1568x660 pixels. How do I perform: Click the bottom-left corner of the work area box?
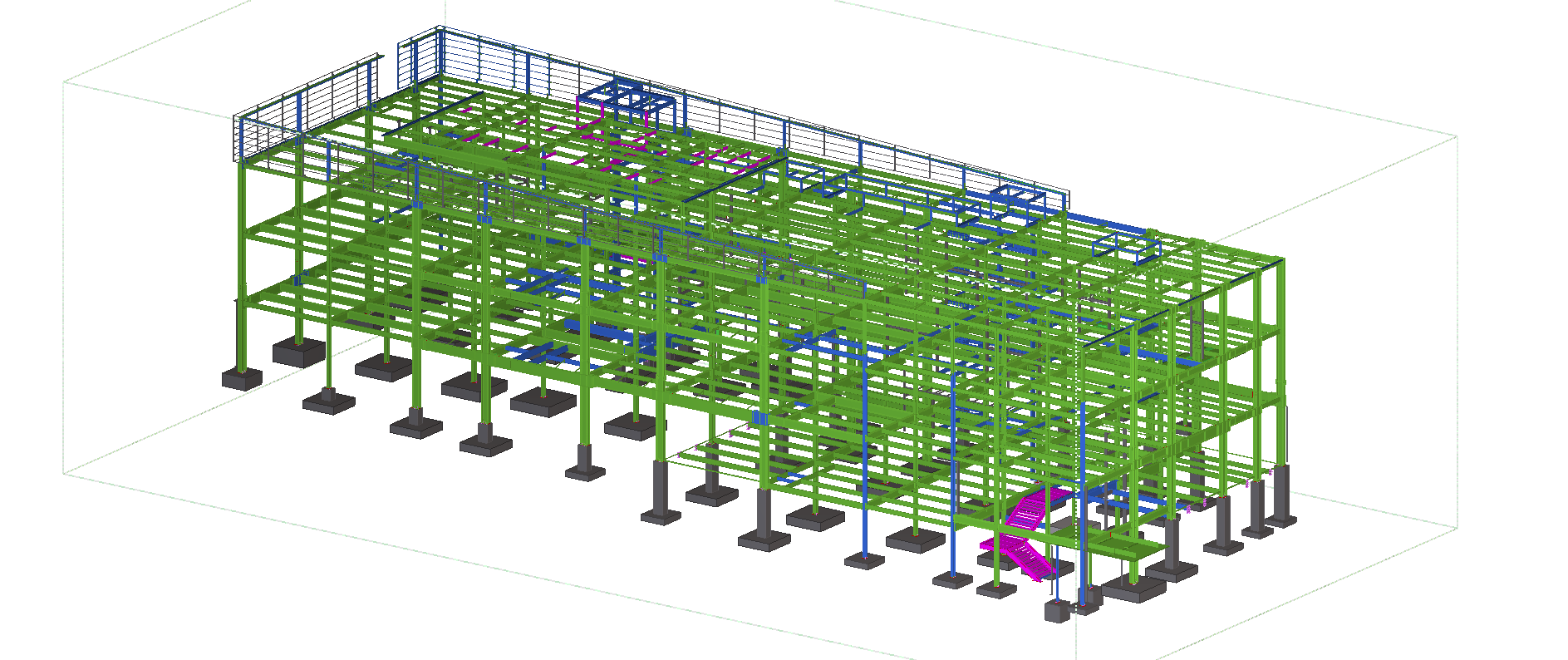(x=64, y=473)
